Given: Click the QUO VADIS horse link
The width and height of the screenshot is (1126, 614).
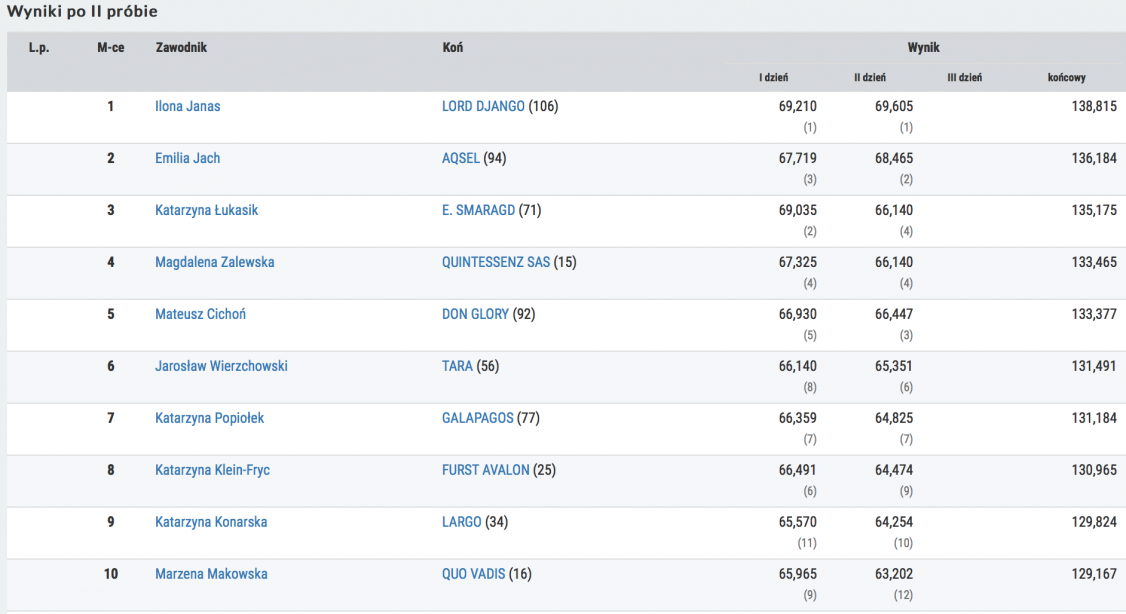Looking at the screenshot, I should [x=473, y=574].
